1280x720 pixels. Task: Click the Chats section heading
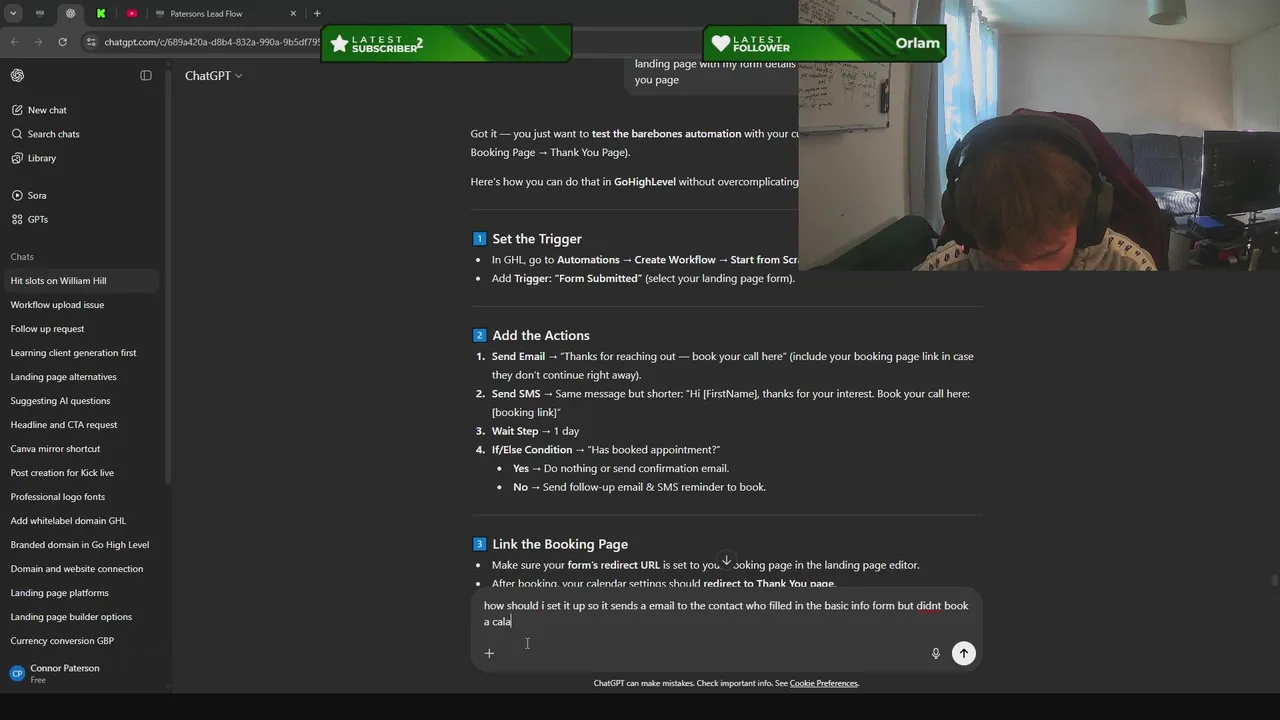pyautogui.click(x=22, y=257)
